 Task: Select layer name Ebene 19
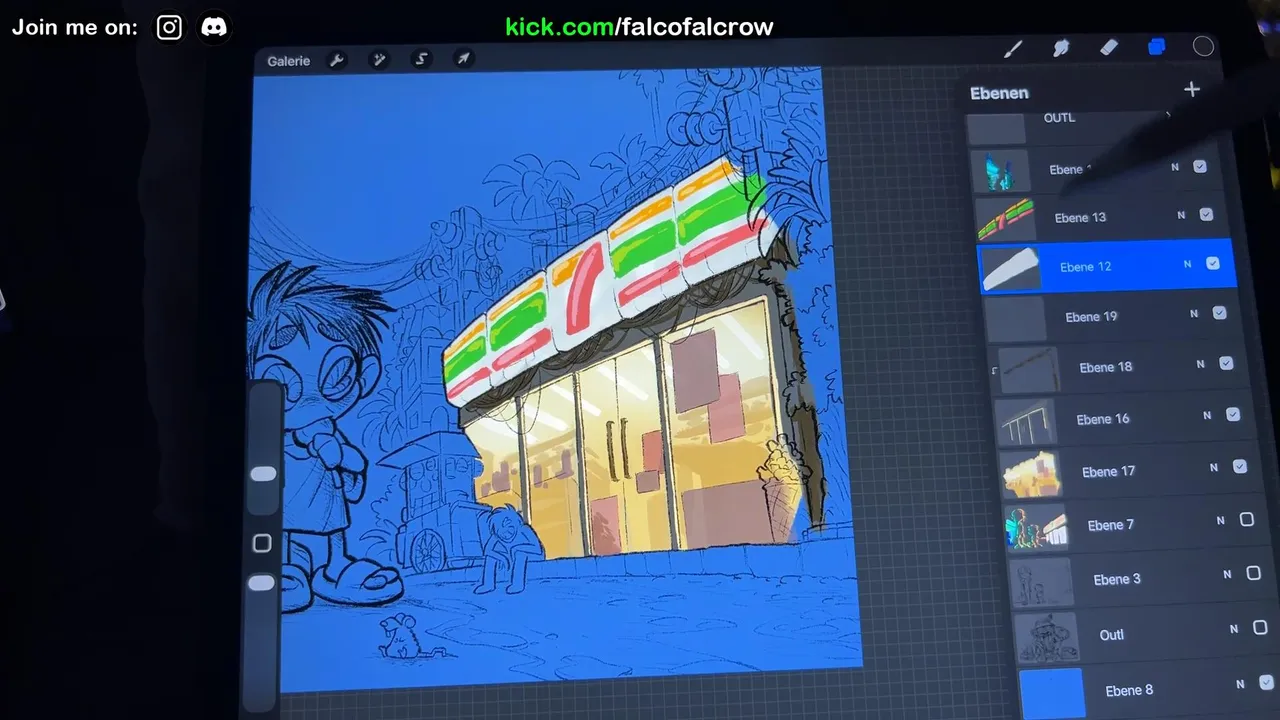1091,317
